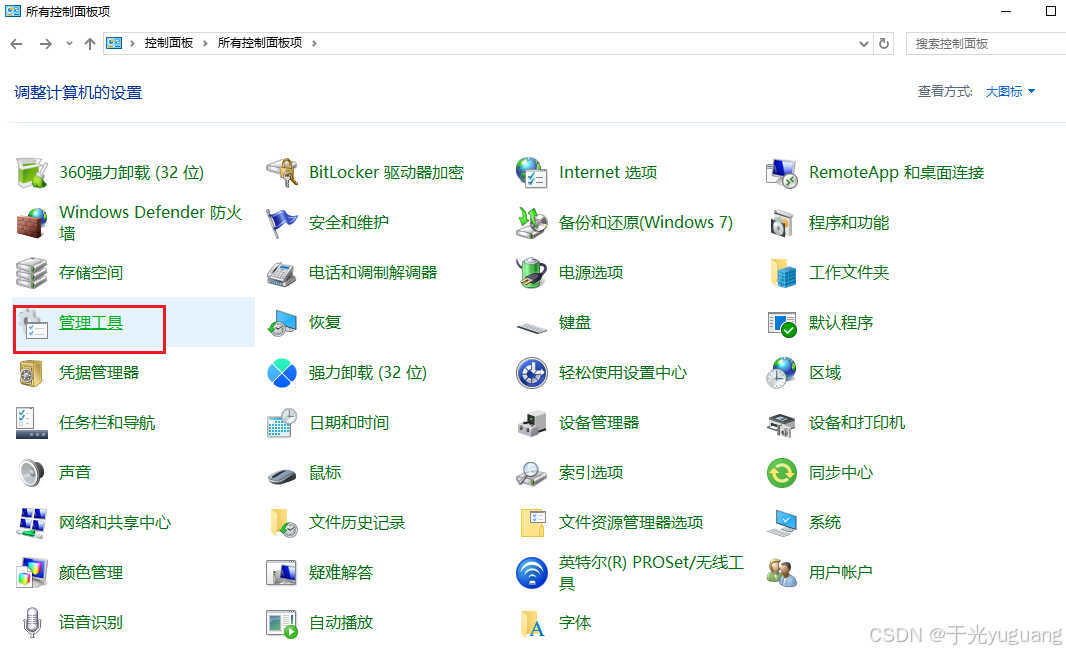This screenshot has width=1066, height=652.
Task: Open the 设备管理器 icon
Action: tap(532, 423)
